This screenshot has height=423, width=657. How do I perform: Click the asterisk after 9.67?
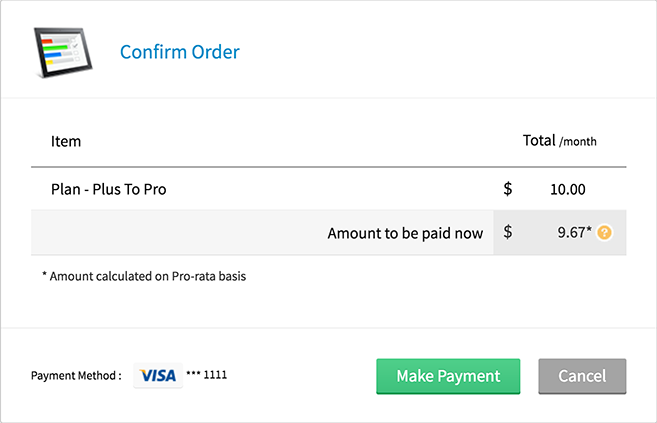point(589,228)
